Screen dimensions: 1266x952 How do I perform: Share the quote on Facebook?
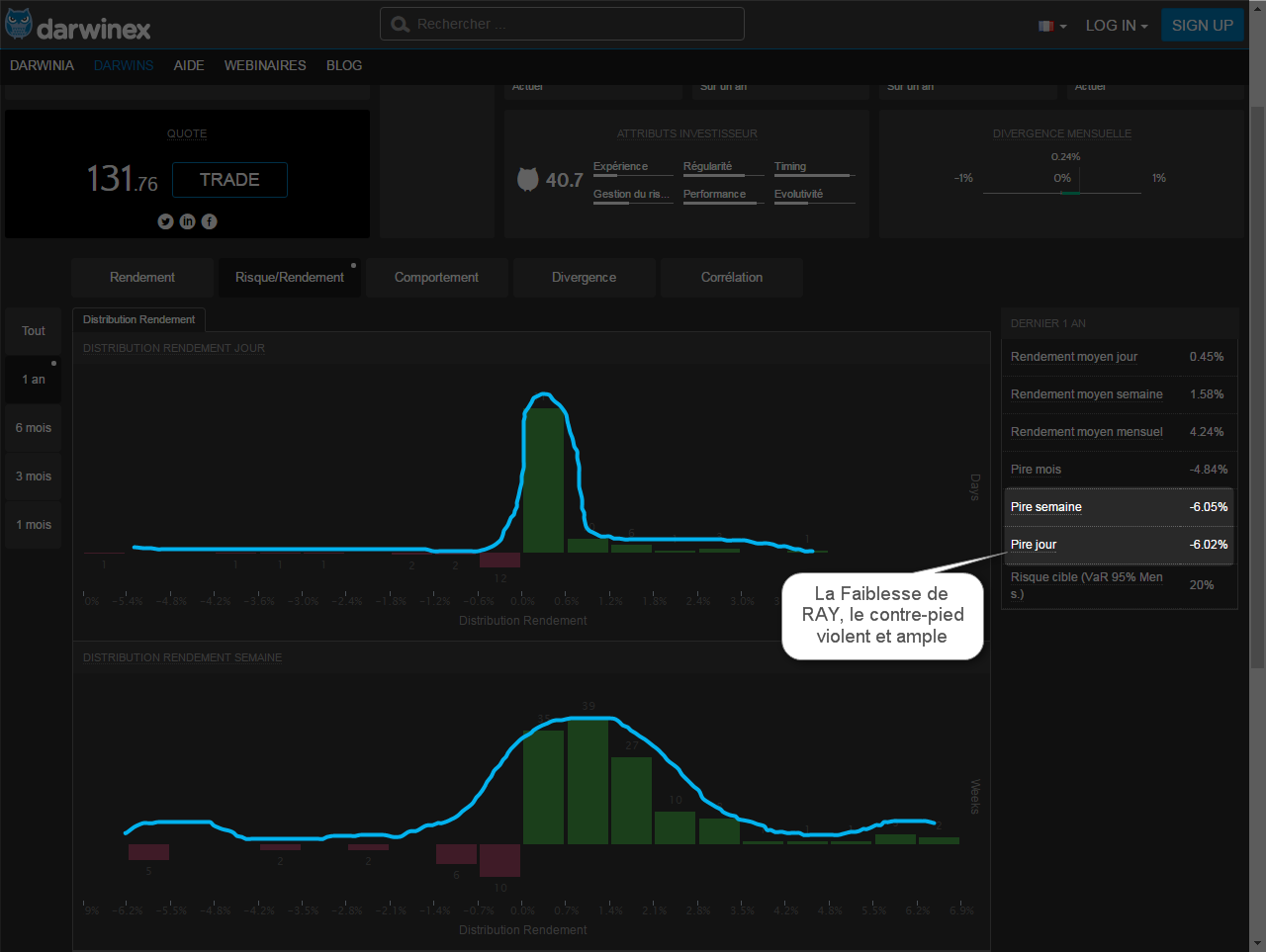[x=209, y=221]
